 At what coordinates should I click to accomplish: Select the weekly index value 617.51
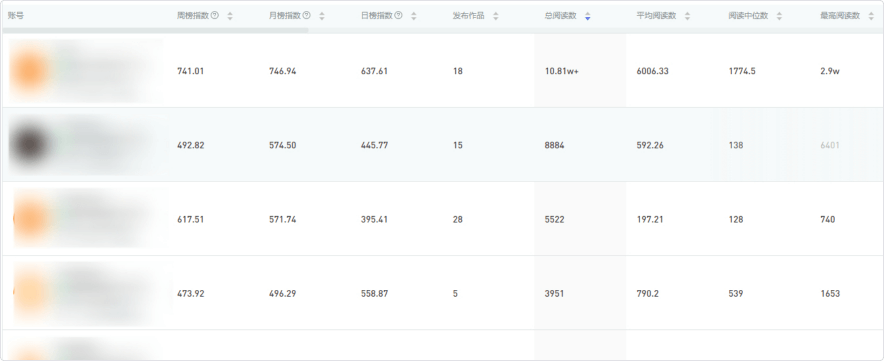click(191, 219)
